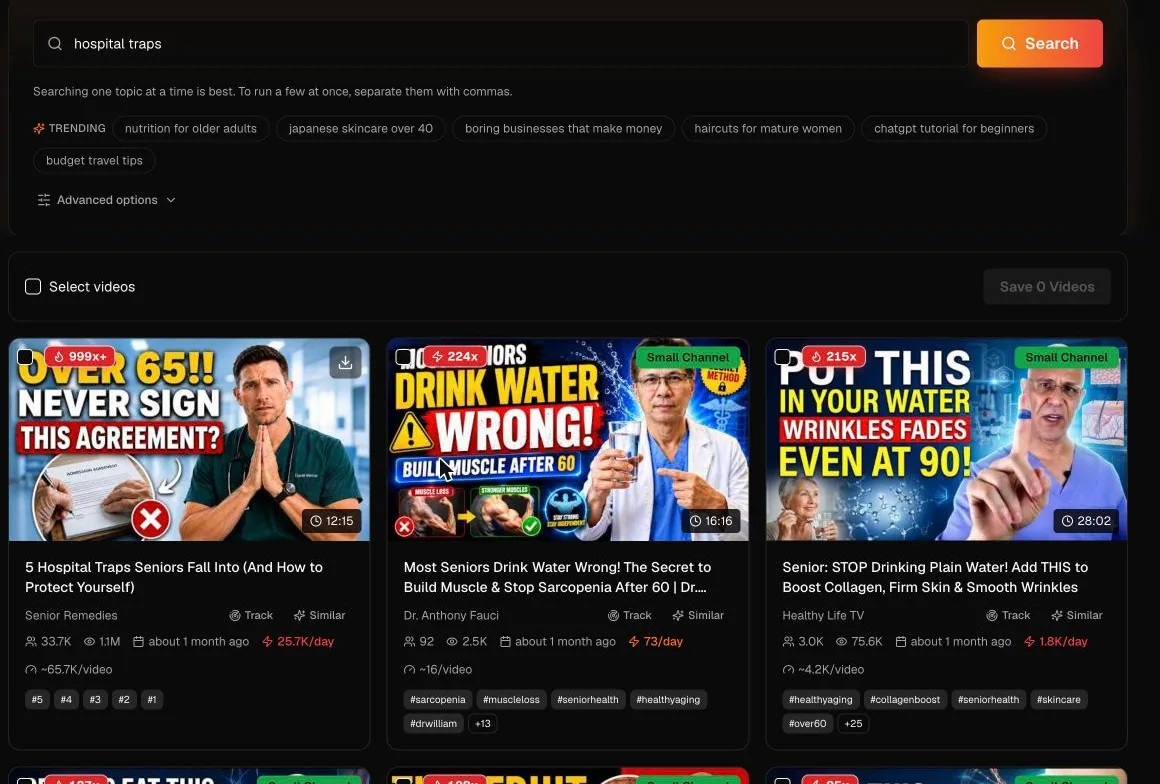Click the 215x flame badge
This screenshot has width=1160, height=784.
[x=834, y=356]
